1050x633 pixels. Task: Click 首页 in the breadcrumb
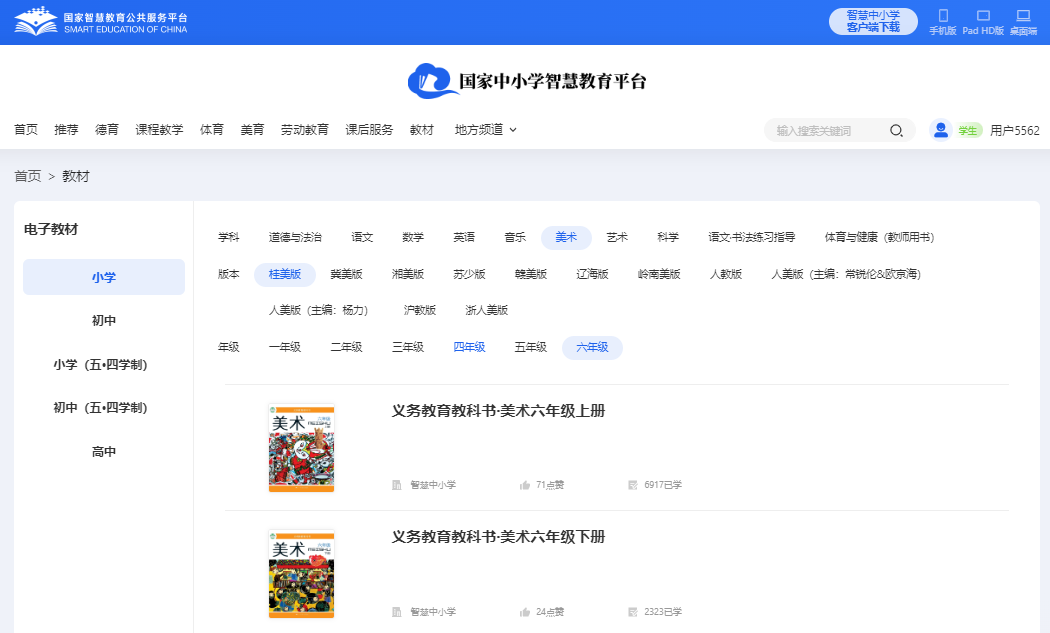pos(27,176)
